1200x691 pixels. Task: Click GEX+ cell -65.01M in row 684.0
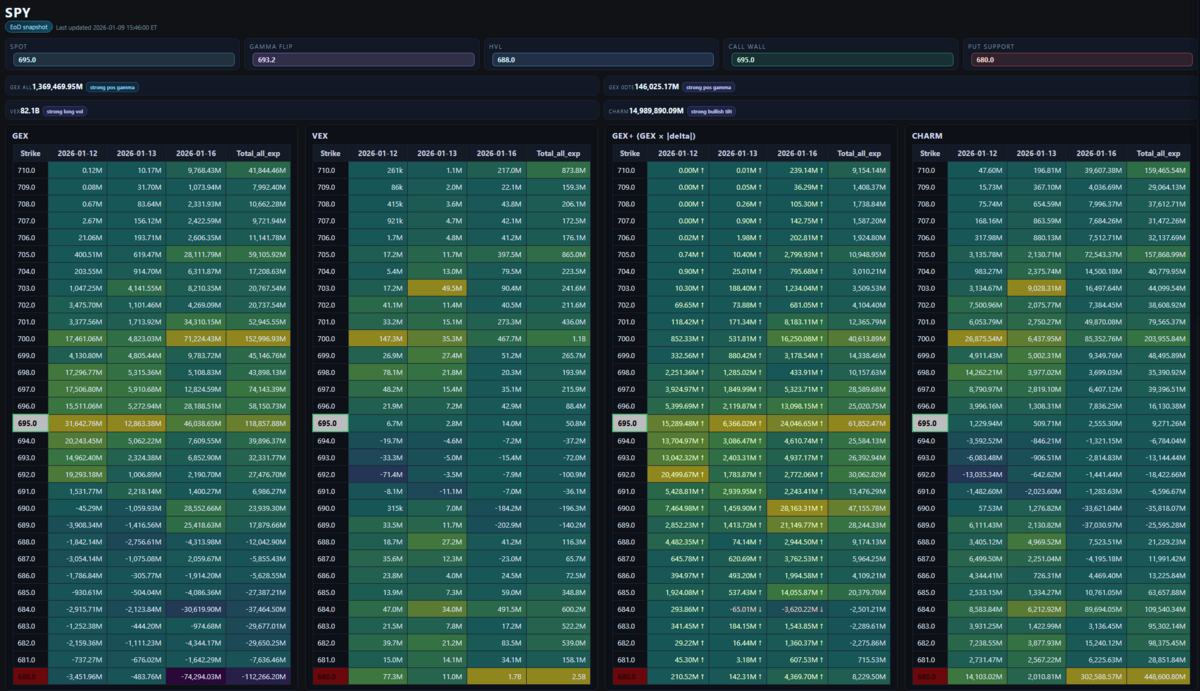pyautogui.click(x=736, y=610)
